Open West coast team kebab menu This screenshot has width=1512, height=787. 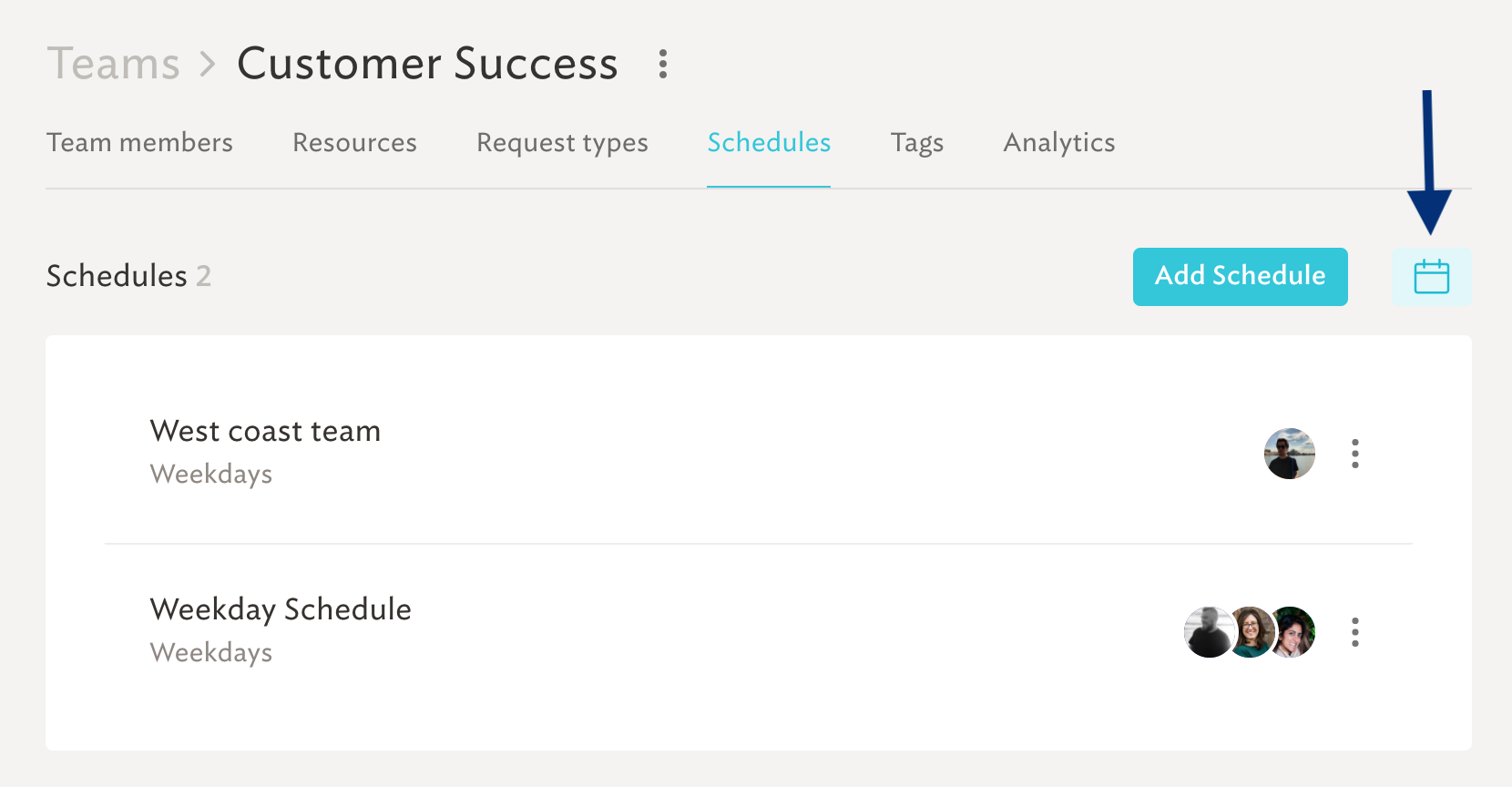pos(1355,454)
